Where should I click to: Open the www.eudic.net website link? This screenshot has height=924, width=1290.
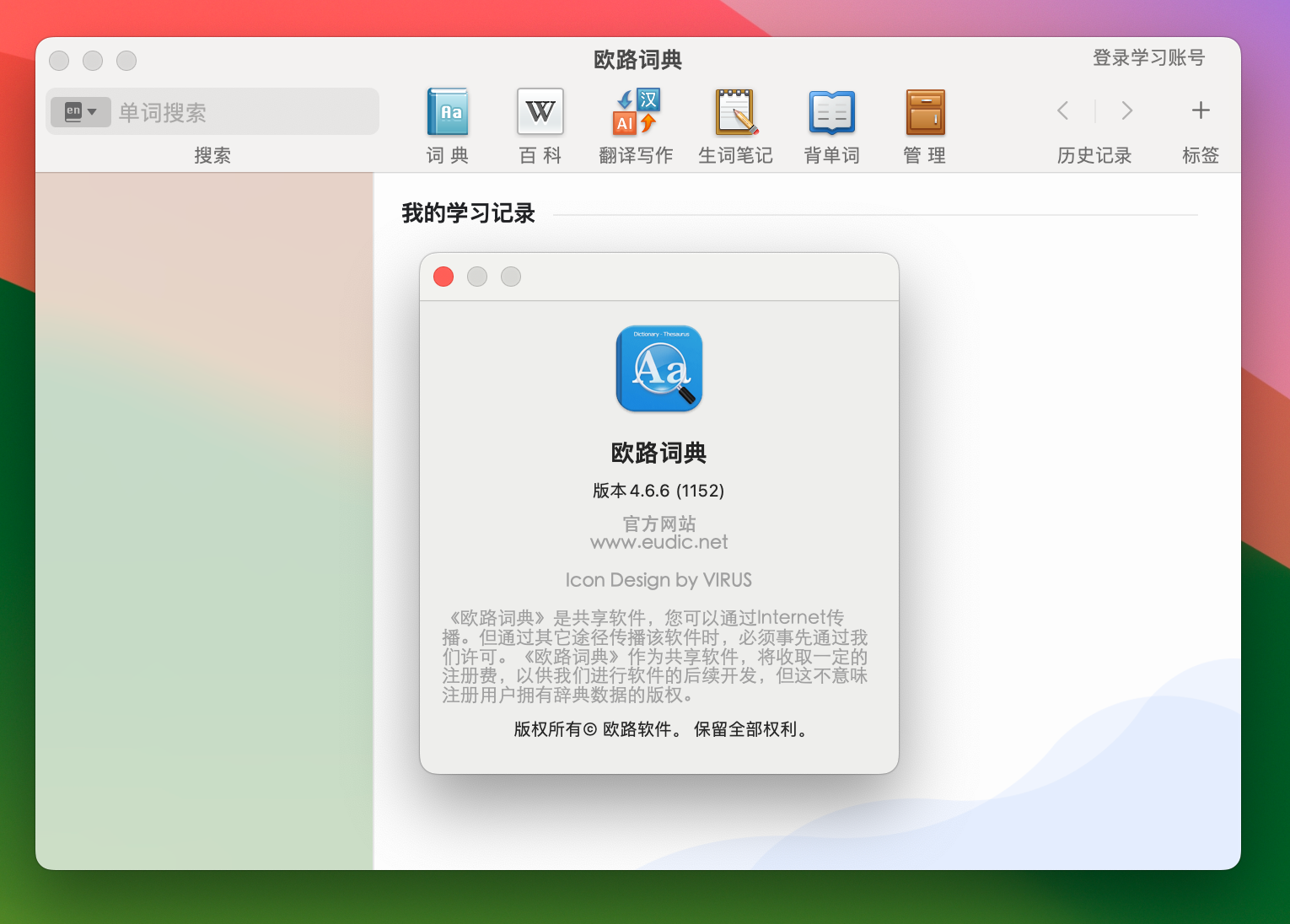(x=659, y=542)
